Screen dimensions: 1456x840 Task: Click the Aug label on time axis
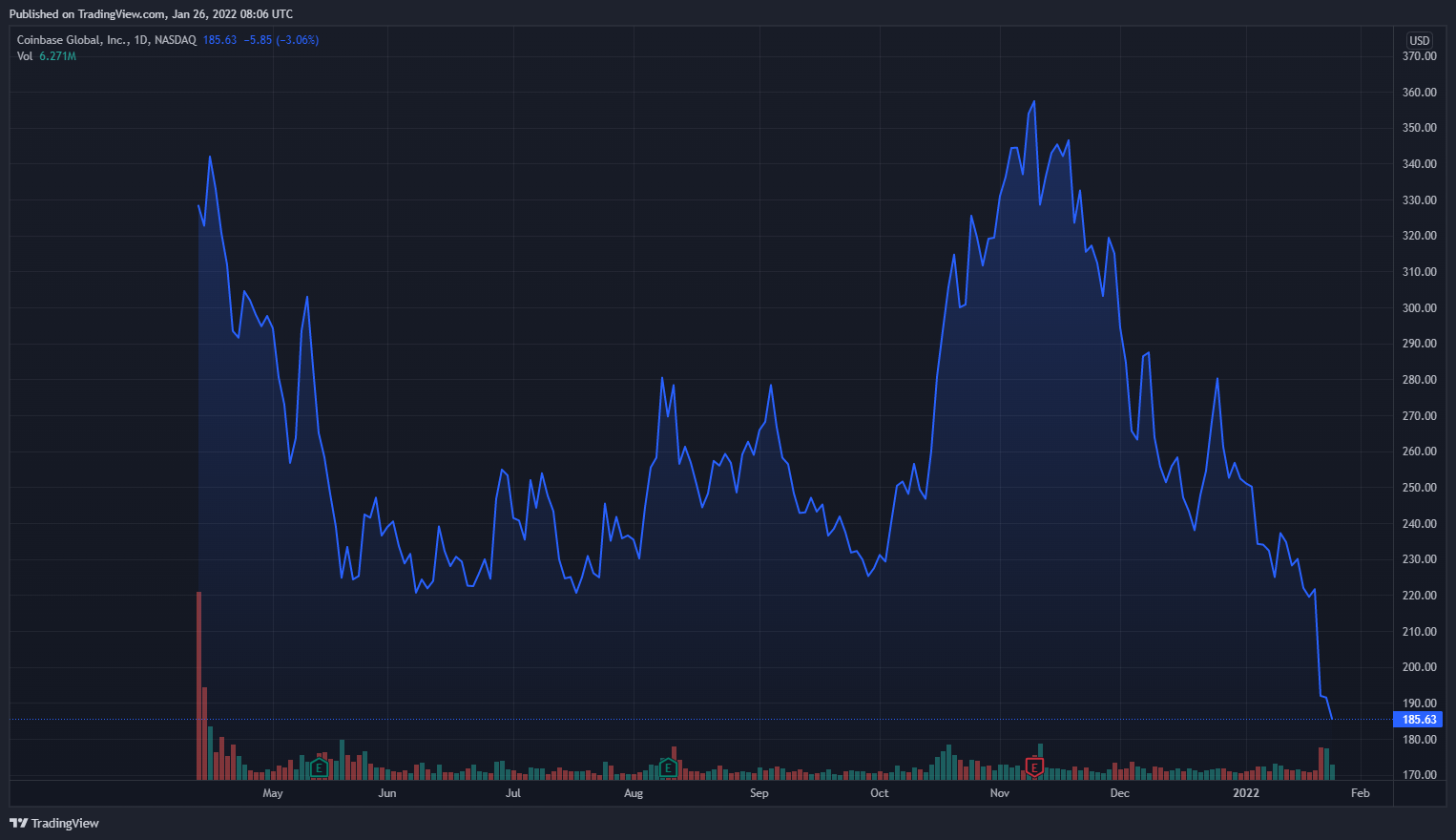point(634,793)
